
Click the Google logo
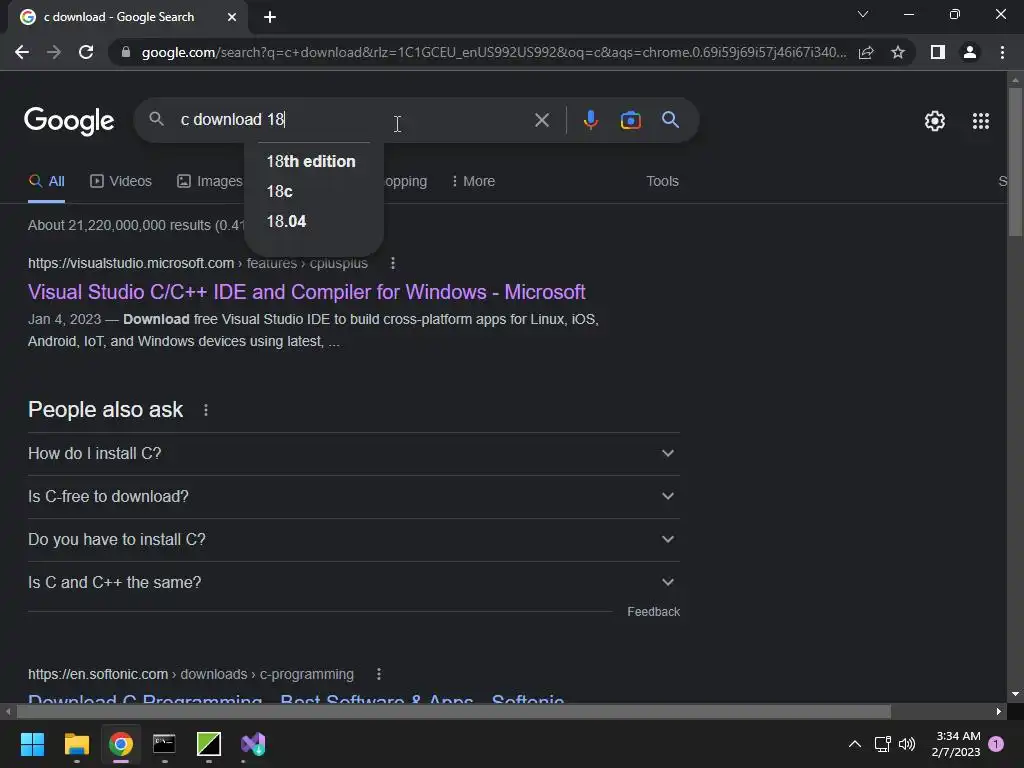pos(69,121)
